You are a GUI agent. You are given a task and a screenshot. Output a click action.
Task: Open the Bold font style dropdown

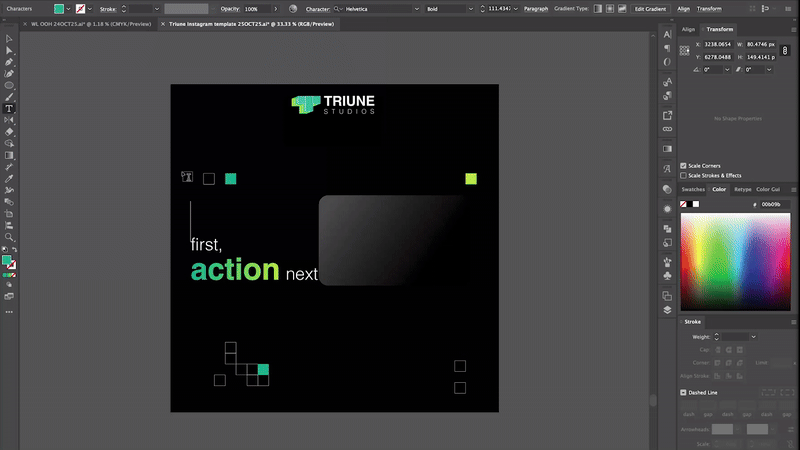pyautogui.click(x=470, y=9)
